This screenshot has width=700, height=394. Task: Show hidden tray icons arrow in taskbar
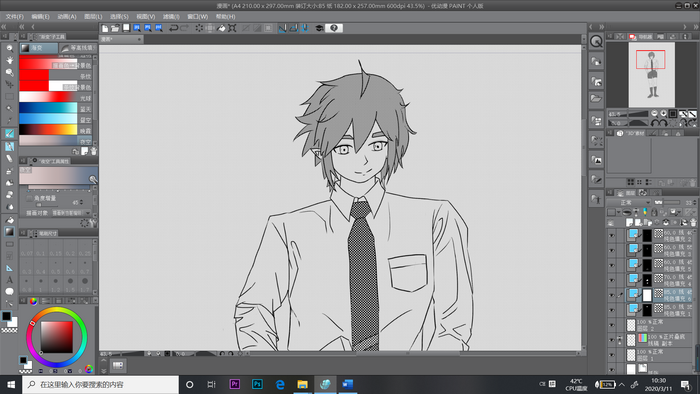click(x=621, y=384)
